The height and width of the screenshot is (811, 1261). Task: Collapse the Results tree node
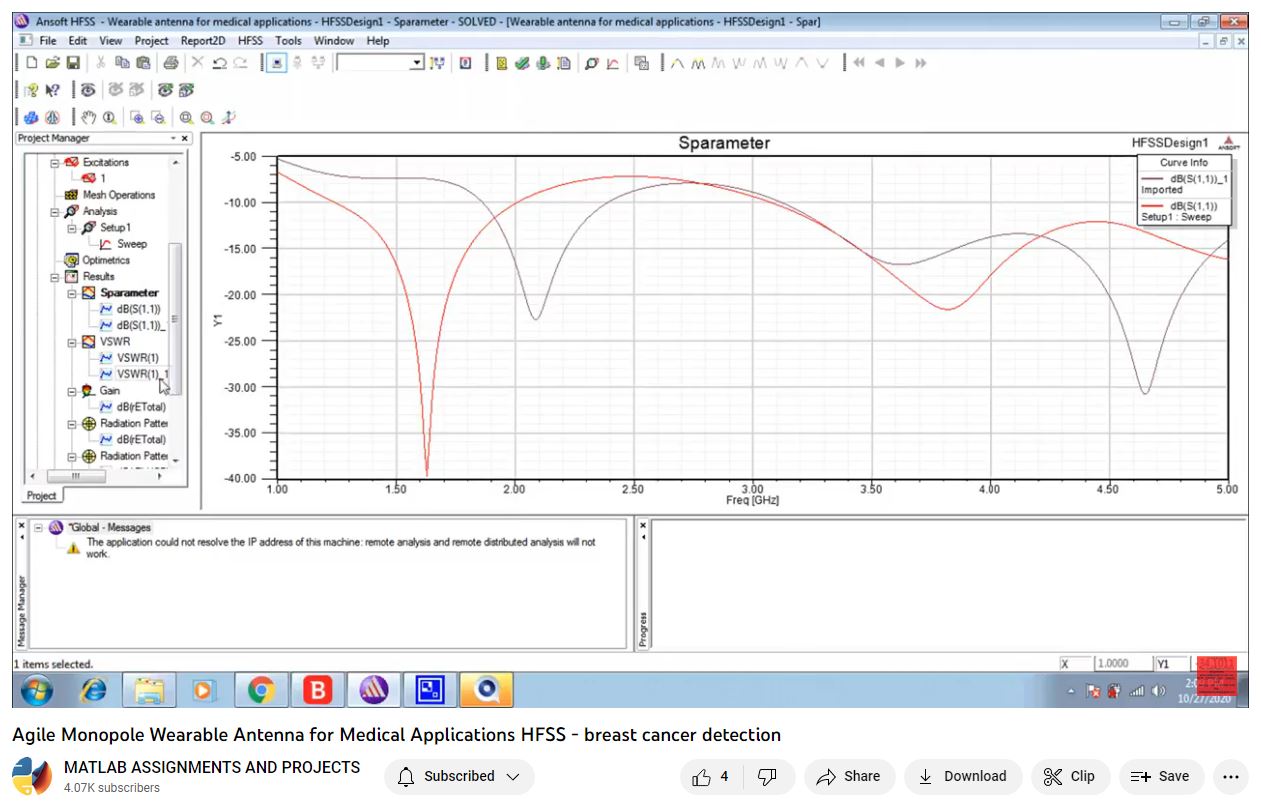click(56, 277)
